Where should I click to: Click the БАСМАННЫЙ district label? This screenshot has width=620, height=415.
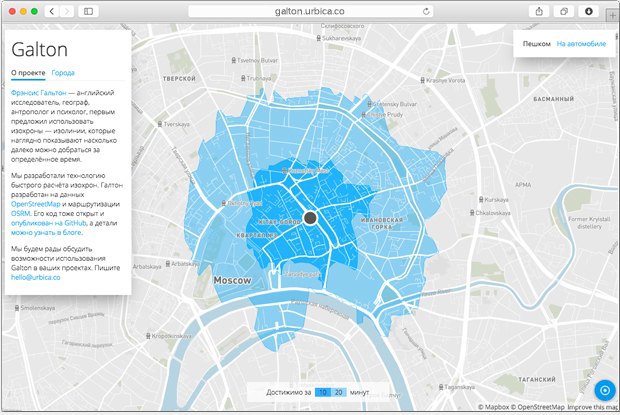click(554, 99)
